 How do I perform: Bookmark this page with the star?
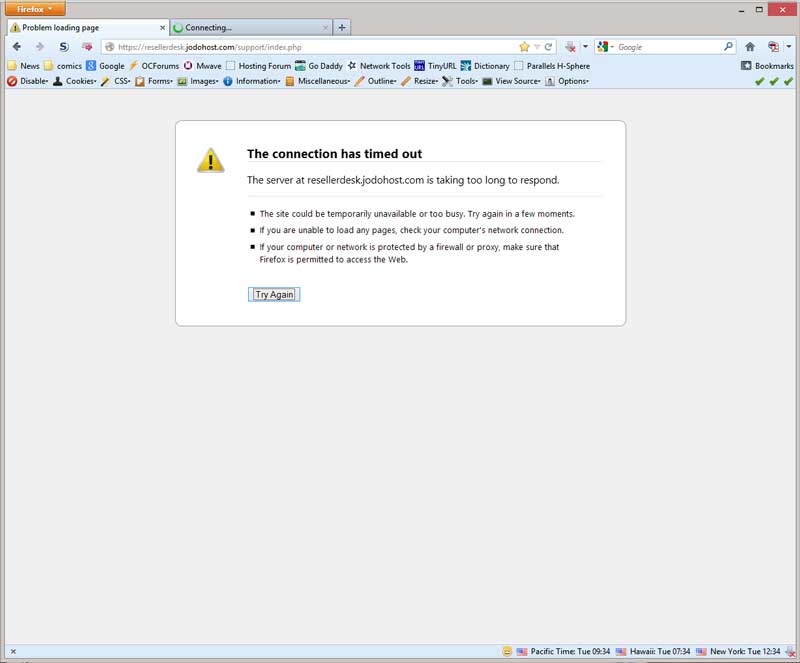point(524,47)
